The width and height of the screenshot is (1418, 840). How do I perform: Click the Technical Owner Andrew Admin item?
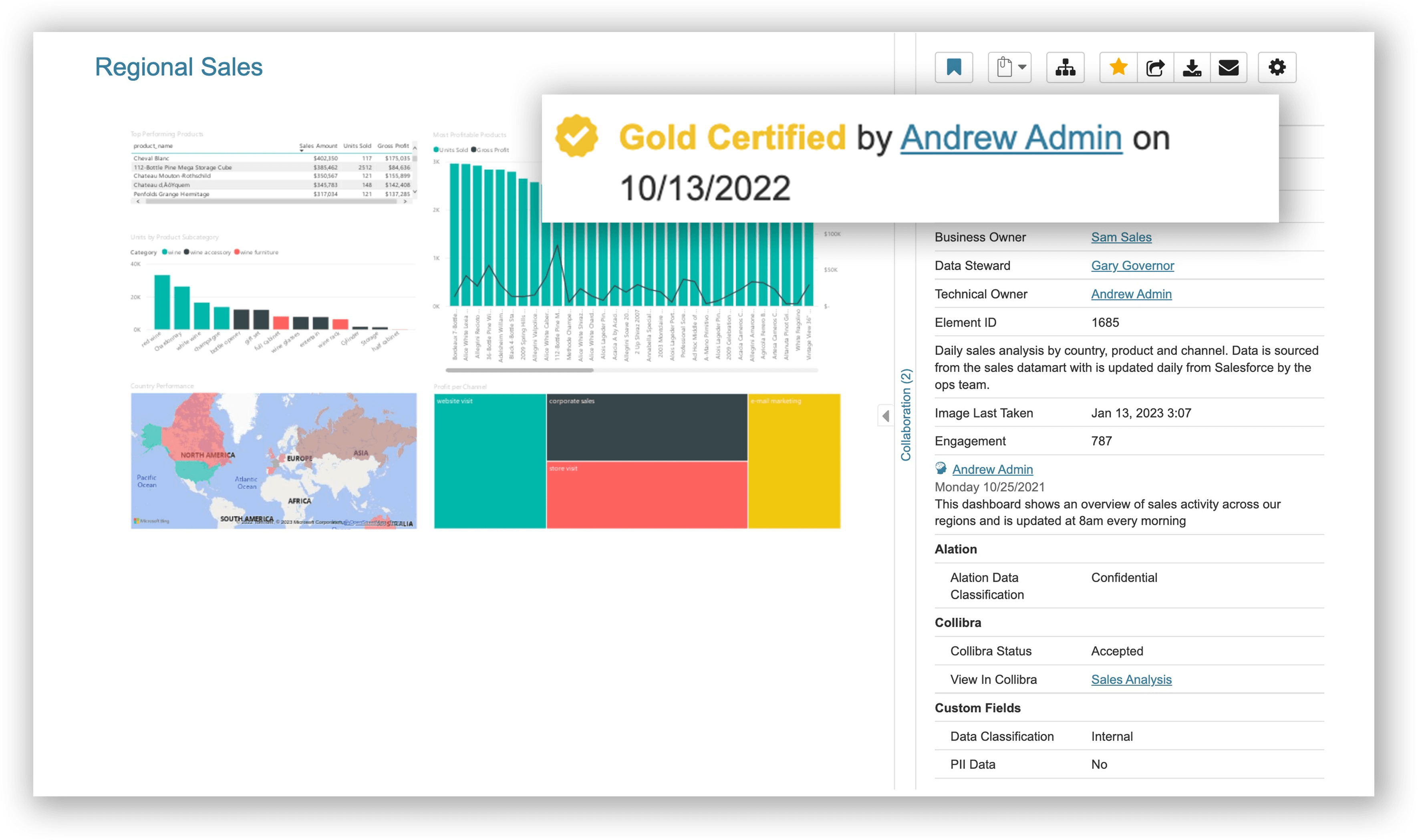pyautogui.click(x=1131, y=294)
